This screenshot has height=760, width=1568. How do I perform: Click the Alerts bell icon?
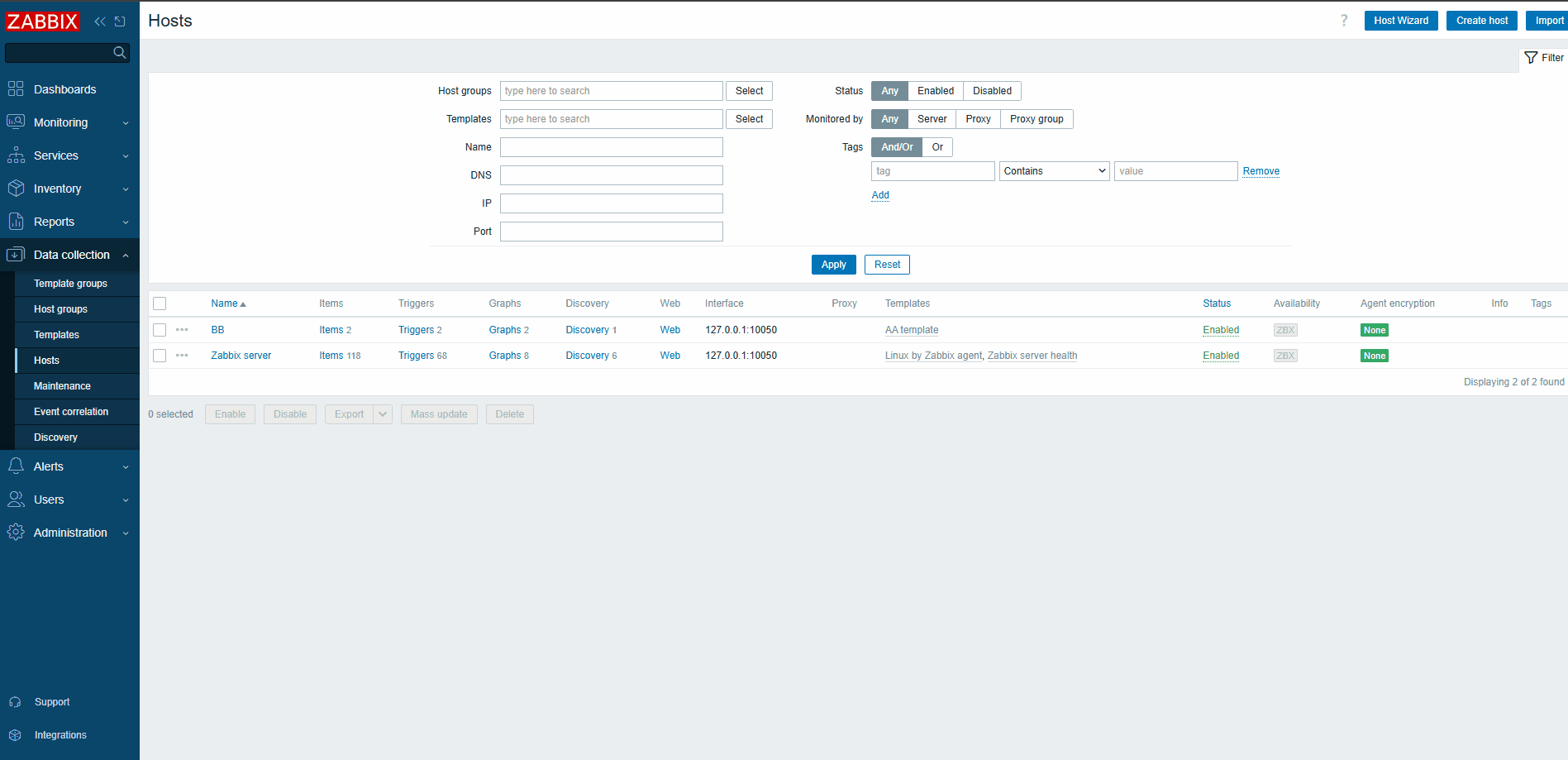[x=16, y=466]
